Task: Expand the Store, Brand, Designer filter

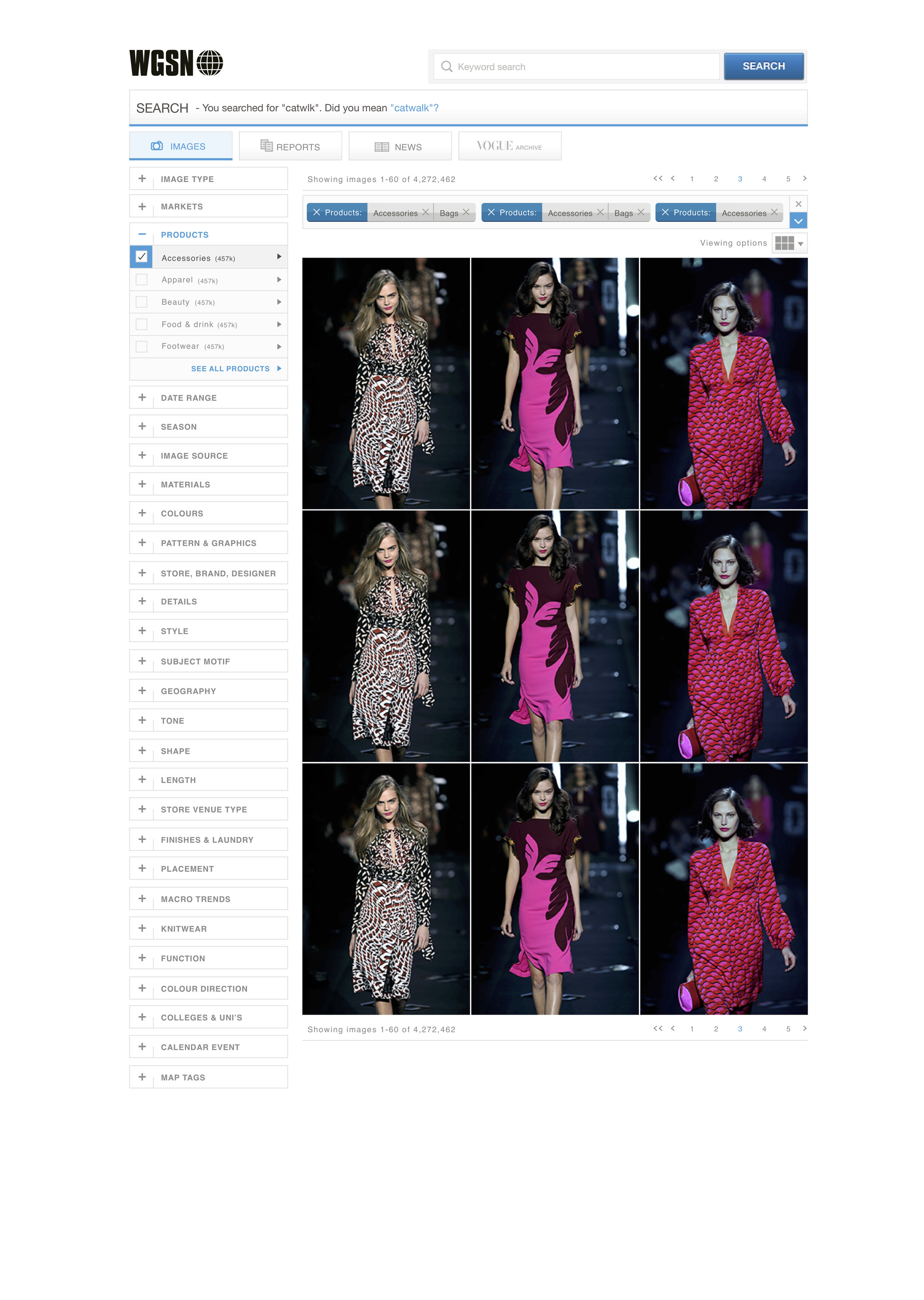Action: pyautogui.click(x=208, y=573)
